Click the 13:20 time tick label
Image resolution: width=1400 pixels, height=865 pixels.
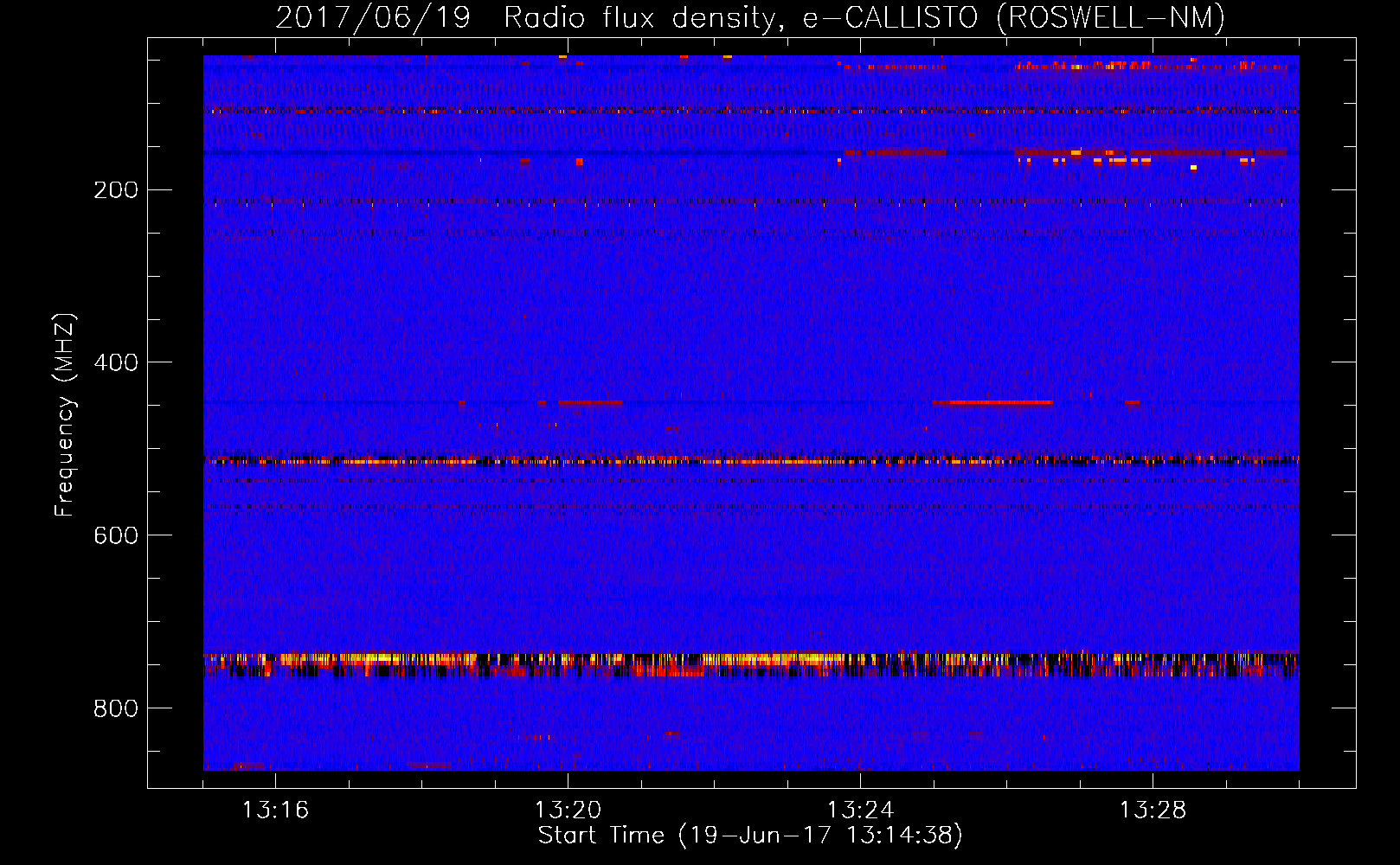(568, 811)
